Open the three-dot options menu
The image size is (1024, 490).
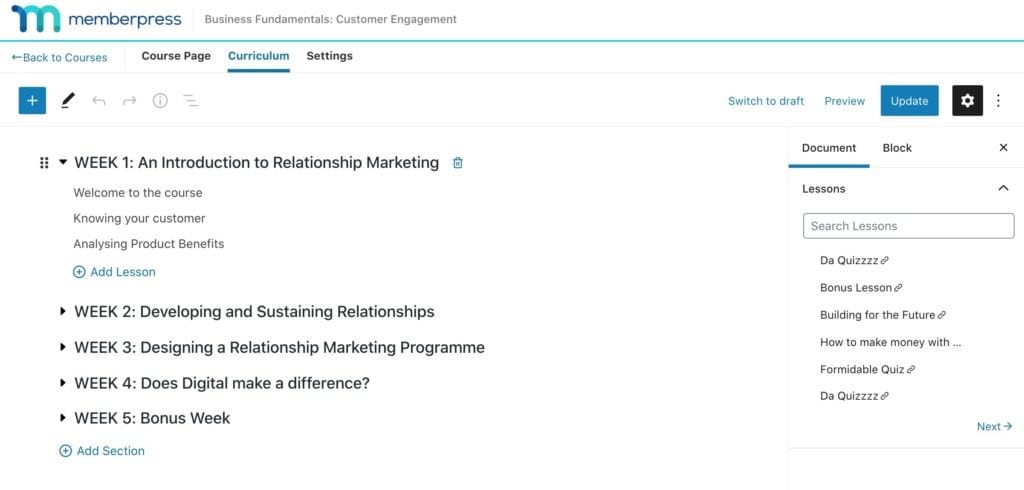pyautogui.click(x=998, y=101)
